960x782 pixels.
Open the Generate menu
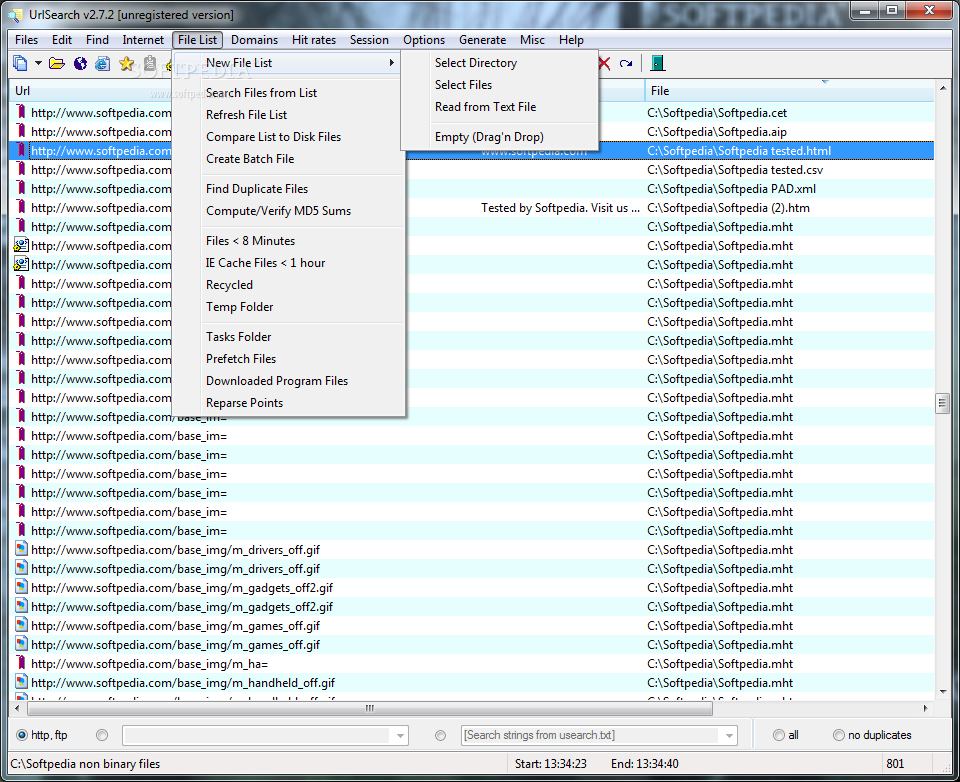coord(482,40)
